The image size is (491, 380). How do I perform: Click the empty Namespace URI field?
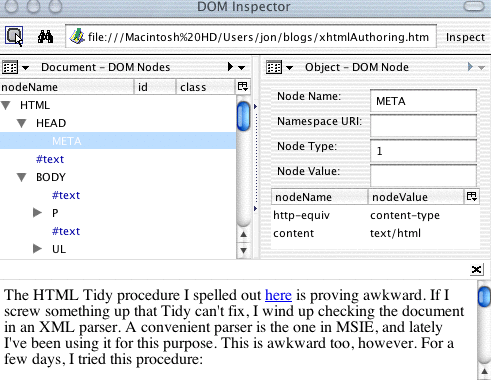pos(423,126)
